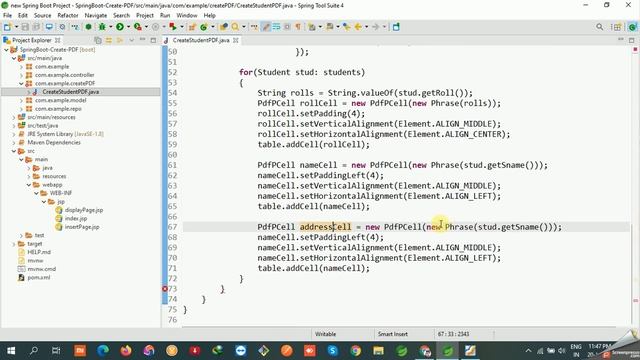Expand the target folder
This screenshot has width=640, height=360.
pos(14,244)
